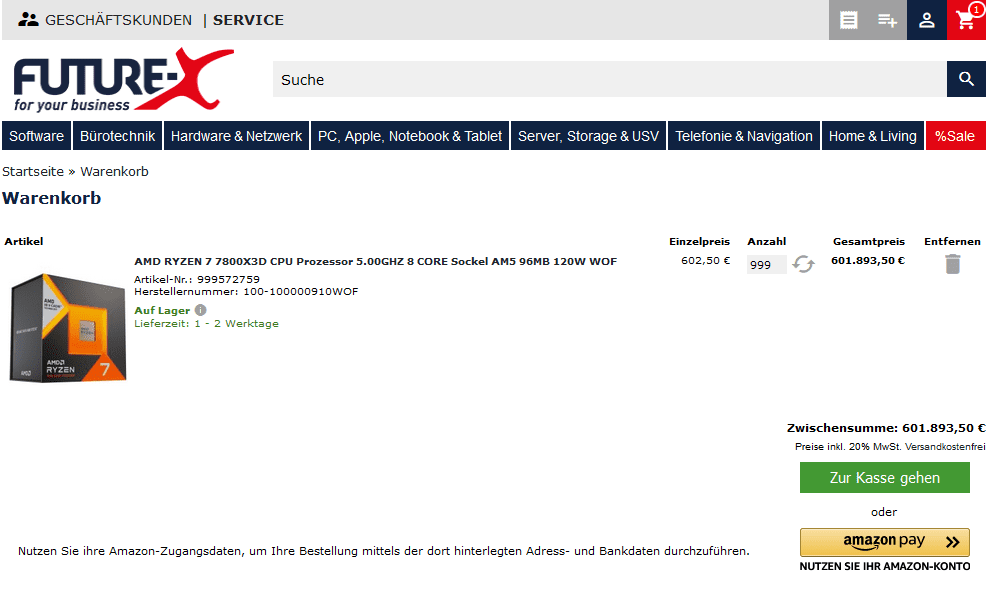Click the Anzahl column header
Viewport: 993px width, 596px height.
pos(766,241)
